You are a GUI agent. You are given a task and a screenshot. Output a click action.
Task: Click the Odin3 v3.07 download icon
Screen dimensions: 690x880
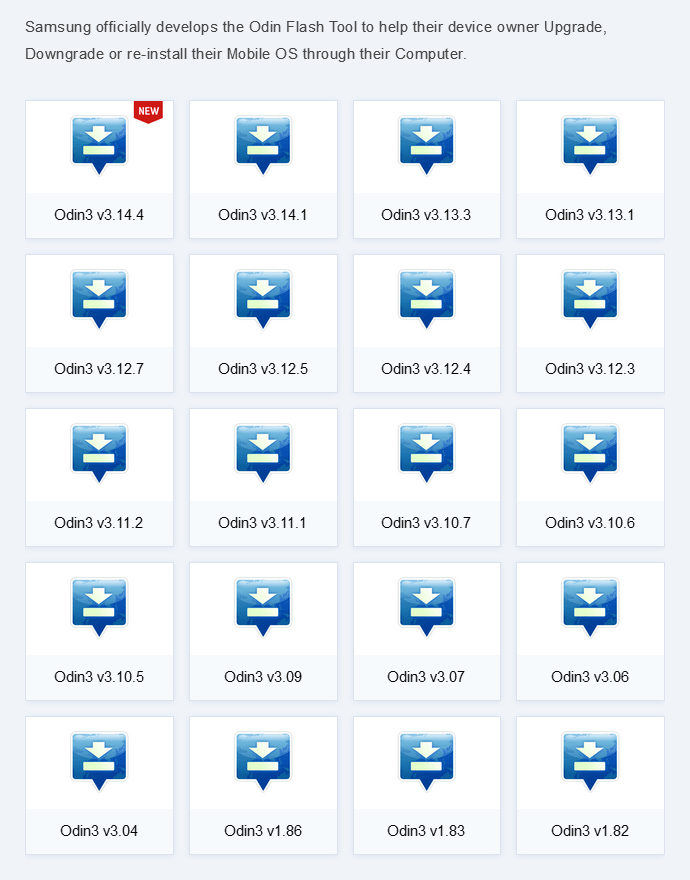426,607
